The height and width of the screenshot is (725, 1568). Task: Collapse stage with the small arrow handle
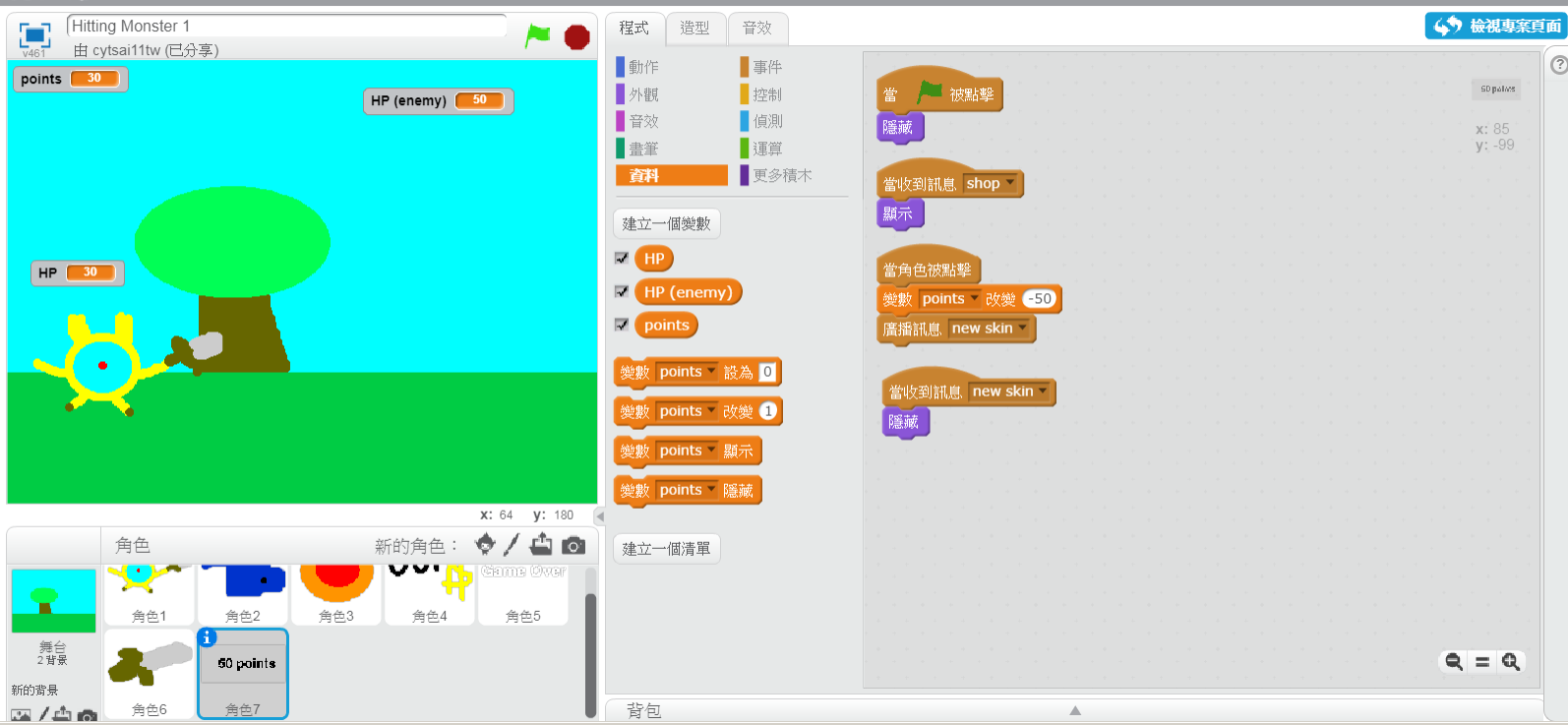pos(599,515)
